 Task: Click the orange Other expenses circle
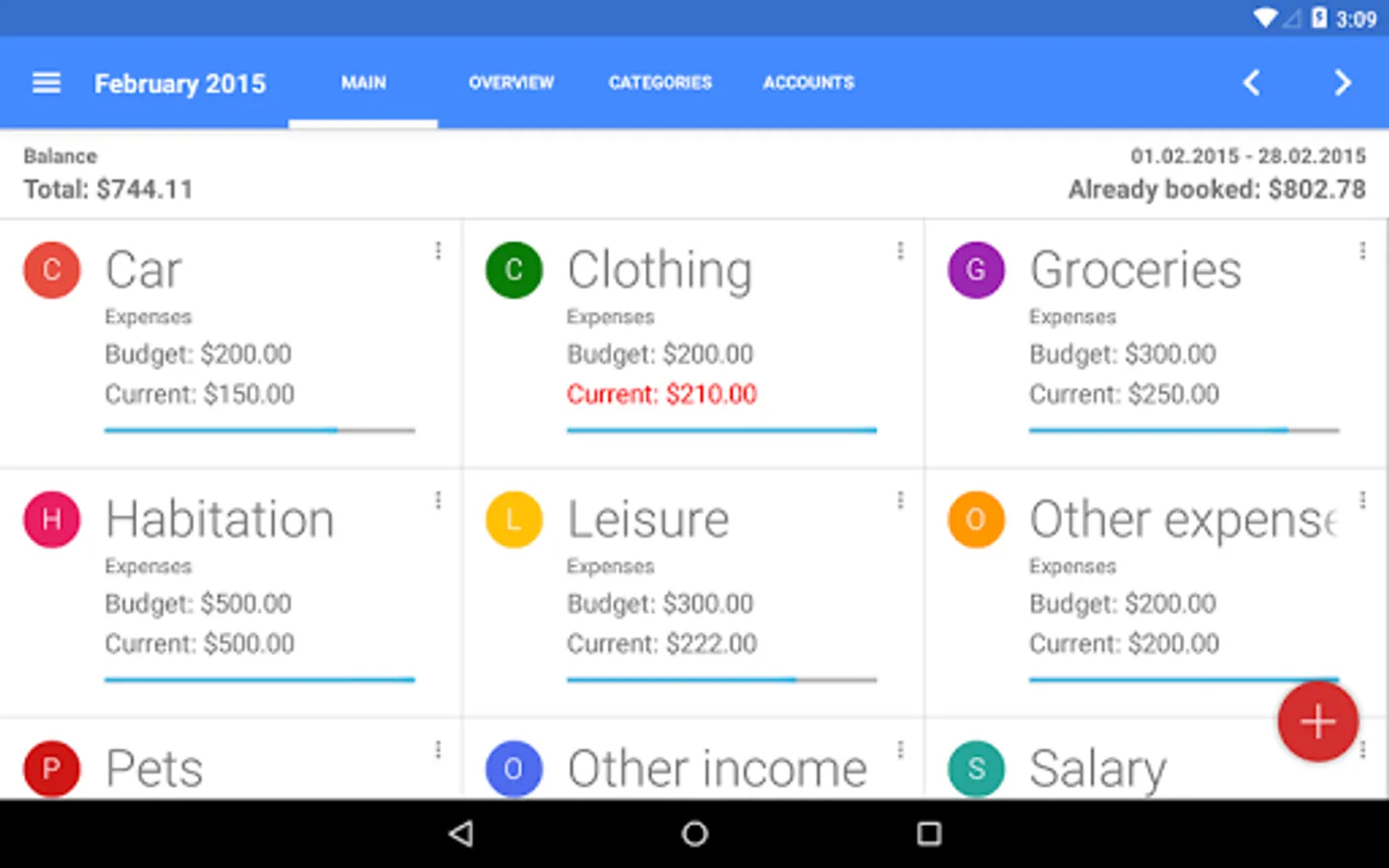point(976,520)
